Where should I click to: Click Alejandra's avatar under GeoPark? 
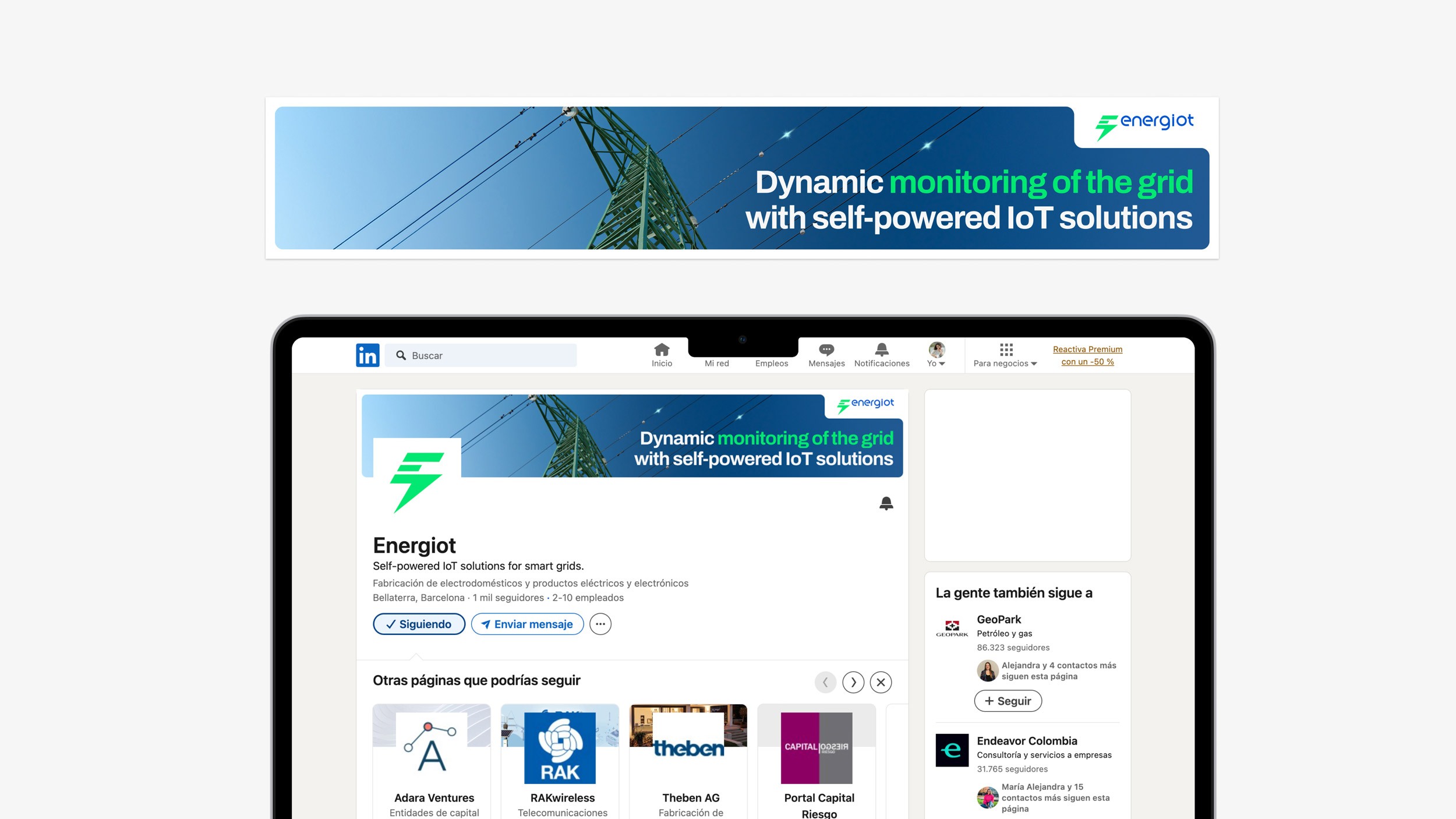(x=987, y=670)
